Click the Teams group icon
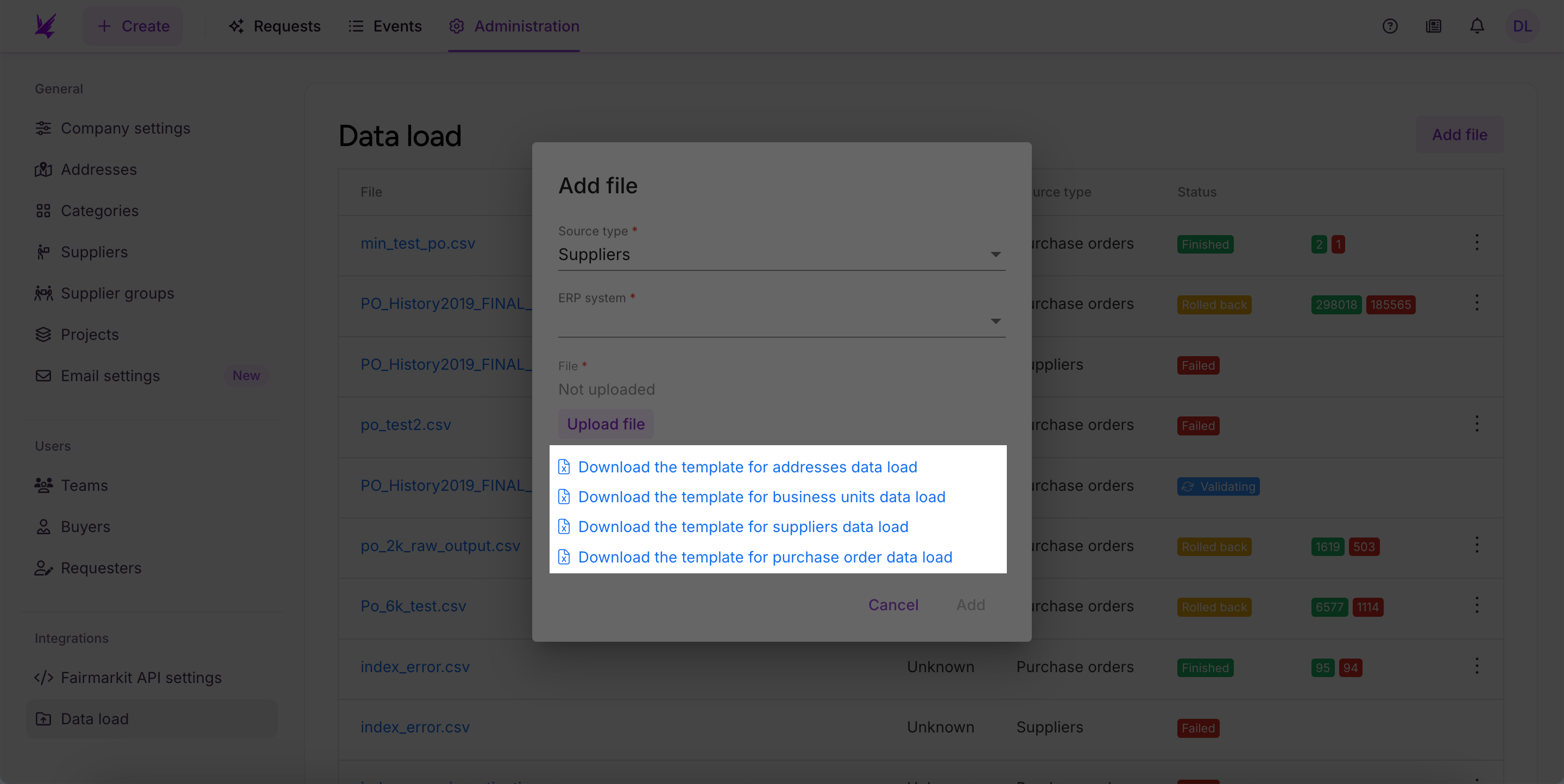Image resolution: width=1564 pixels, height=784 pixels. click(x=43, y=485)
